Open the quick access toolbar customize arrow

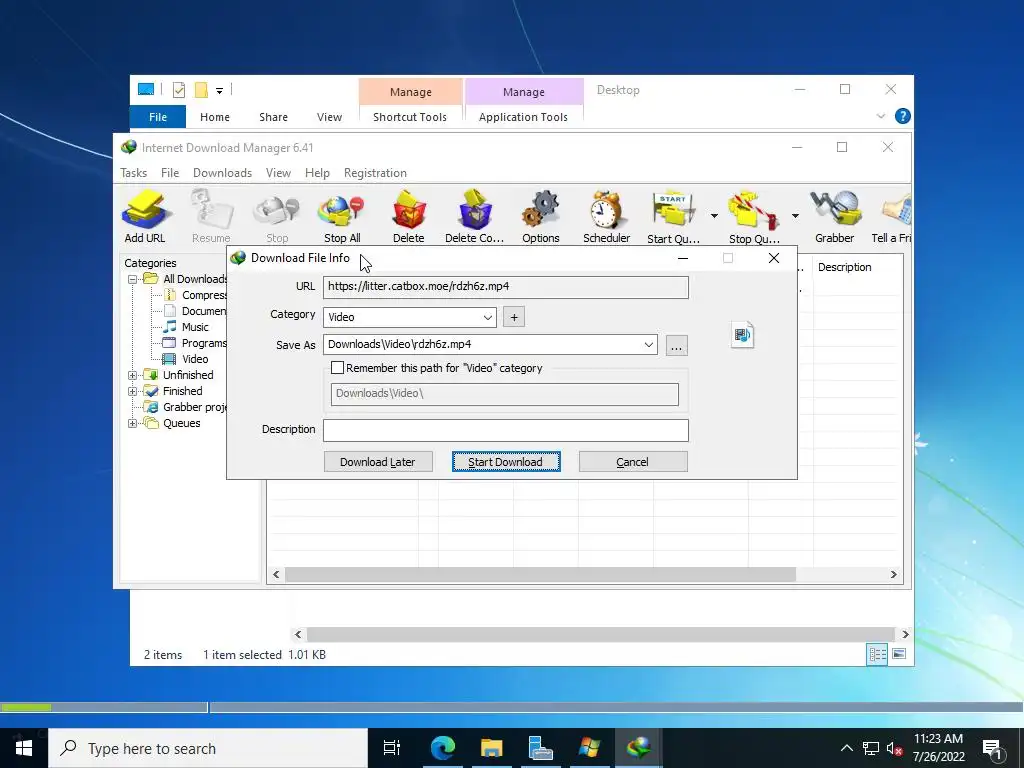(219, 91)
